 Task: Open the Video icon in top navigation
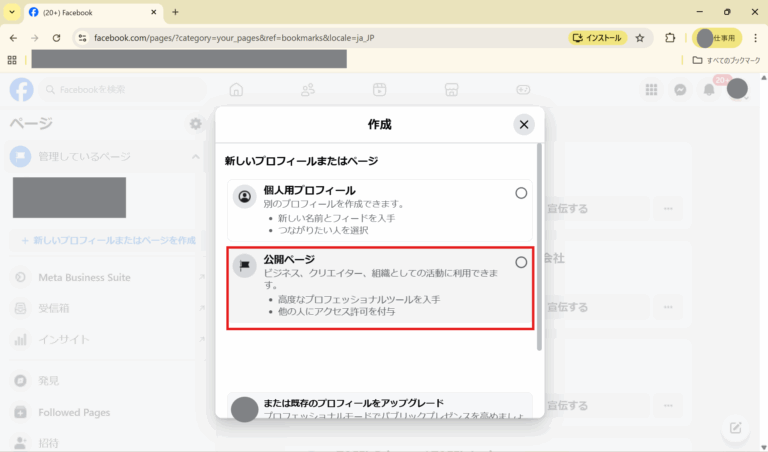[380, 90]
